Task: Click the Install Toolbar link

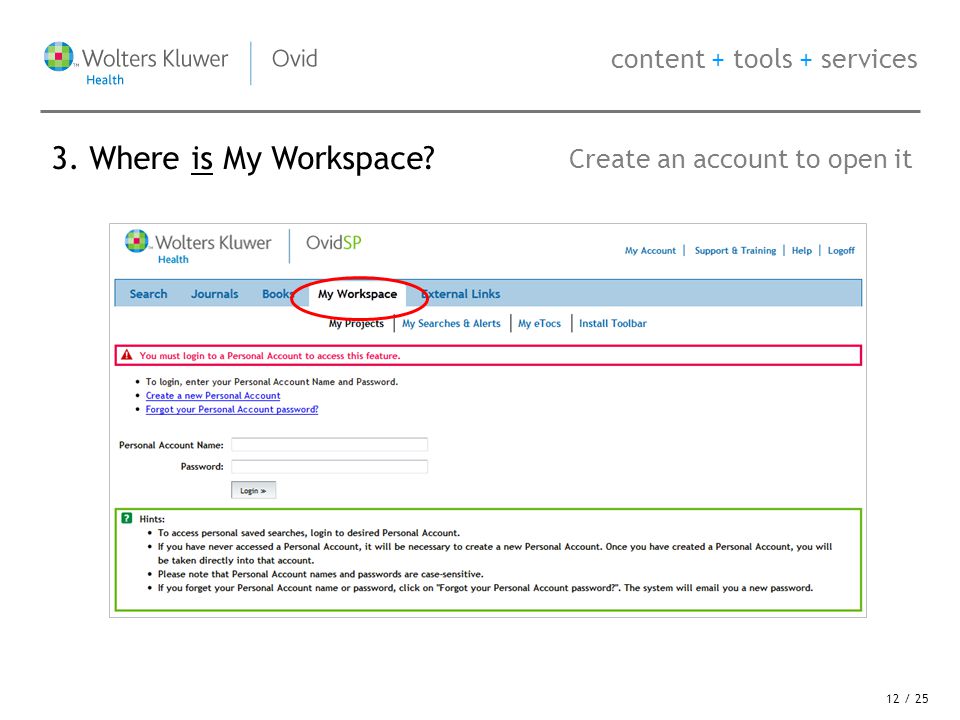Action: coord(613,323)
